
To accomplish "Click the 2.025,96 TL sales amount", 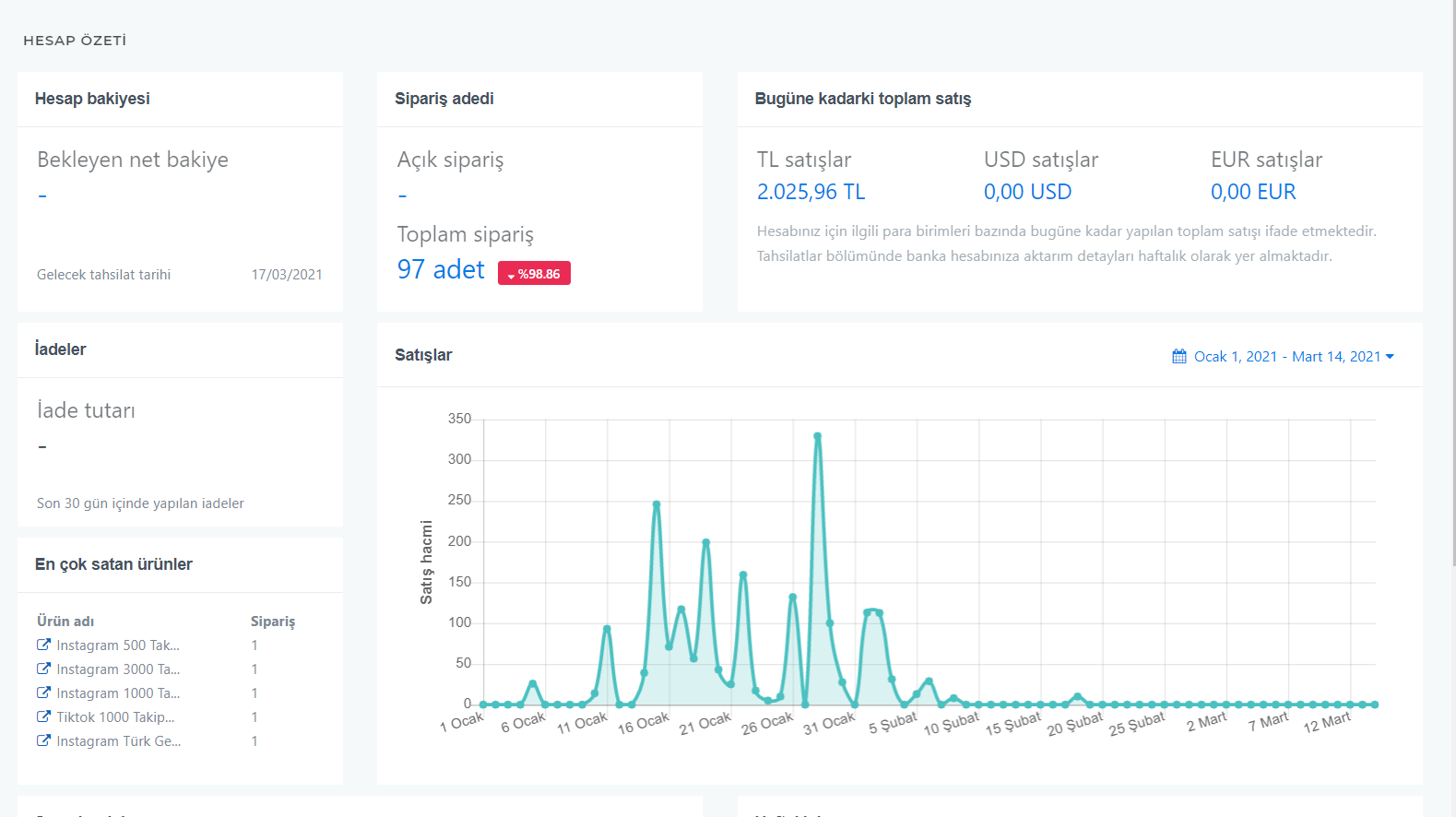I will [x=811, y=192].
